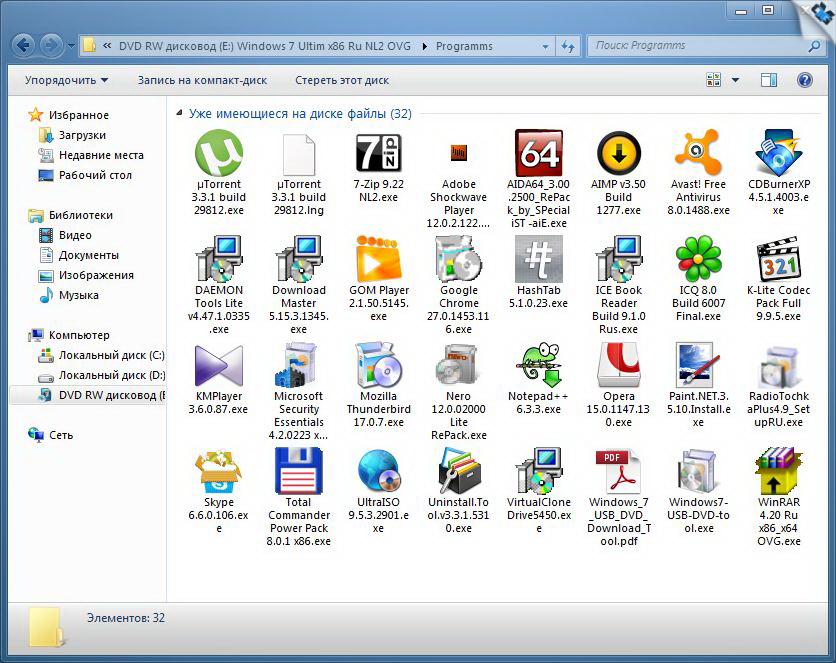The image size is (836, 663).
Task: Select the Notepad++ 6.3.3.exe icon
Action: tap(538, 366)
